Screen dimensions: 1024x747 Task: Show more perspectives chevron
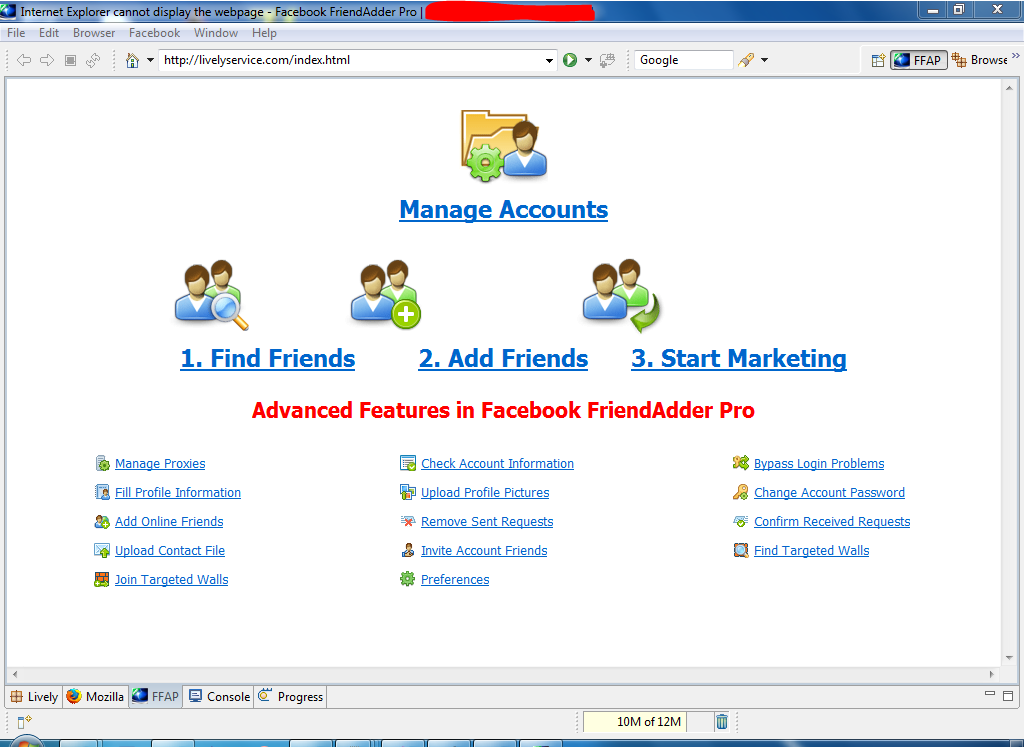(1016, 56)
